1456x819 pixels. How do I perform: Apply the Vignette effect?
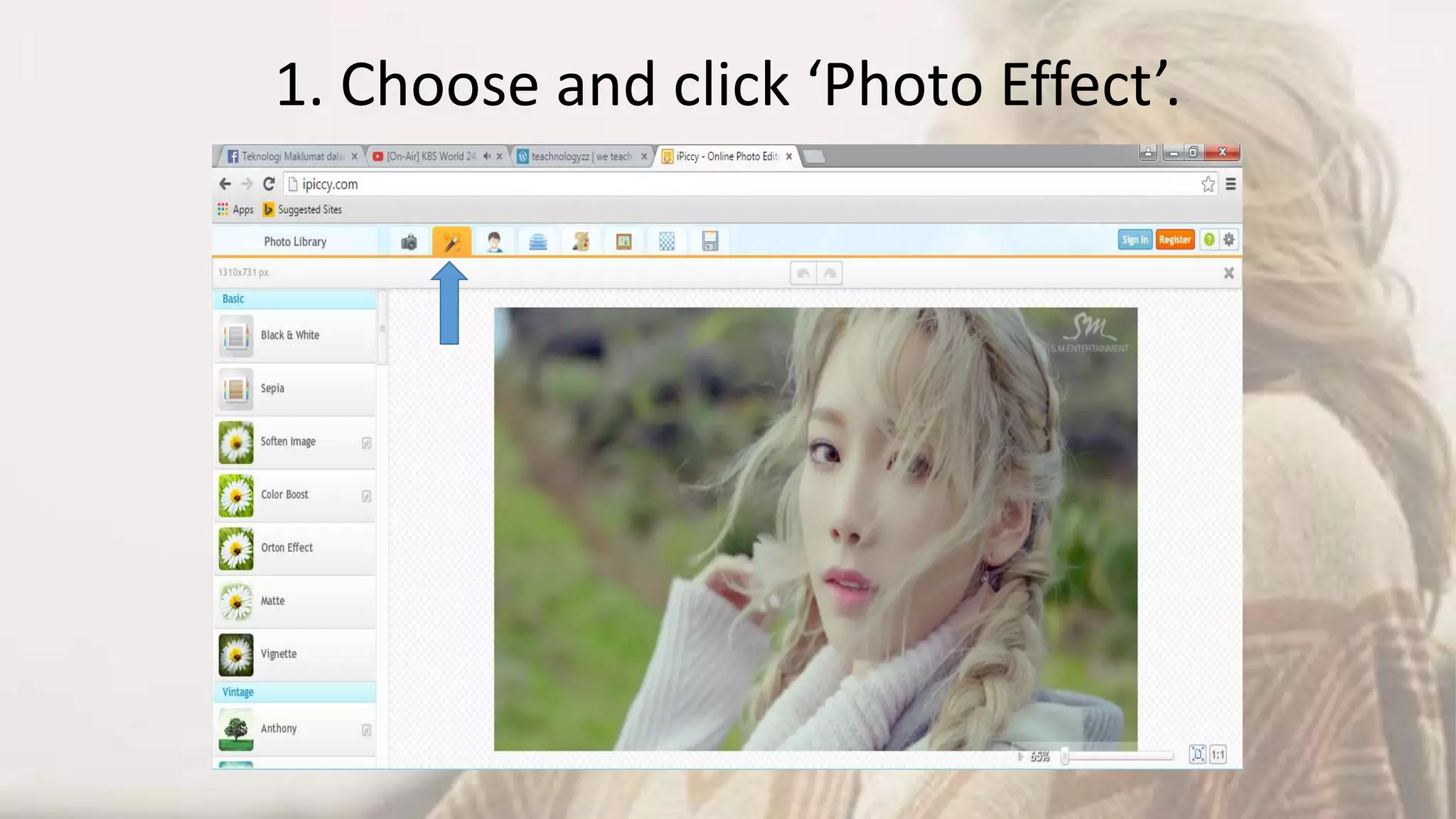[294, 655]
